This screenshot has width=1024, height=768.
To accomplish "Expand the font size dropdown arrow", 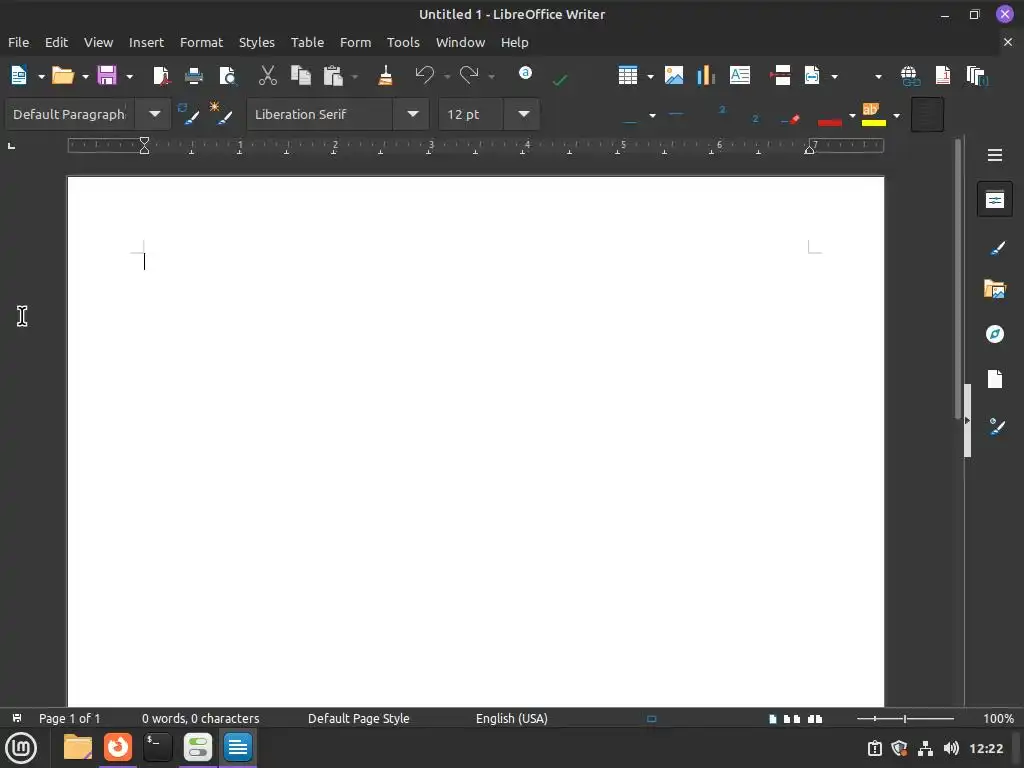I will (524, 114).
